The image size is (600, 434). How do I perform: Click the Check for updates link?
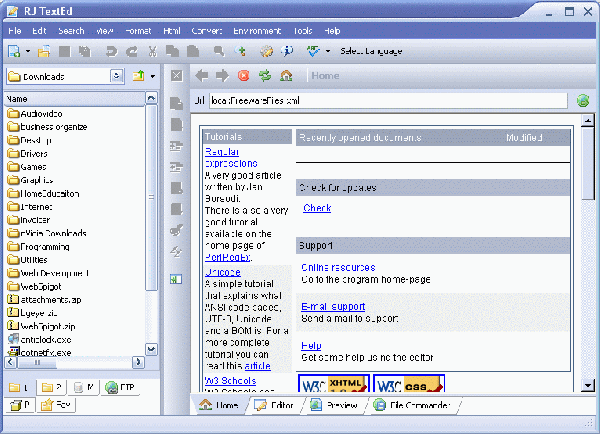[317, 208]
